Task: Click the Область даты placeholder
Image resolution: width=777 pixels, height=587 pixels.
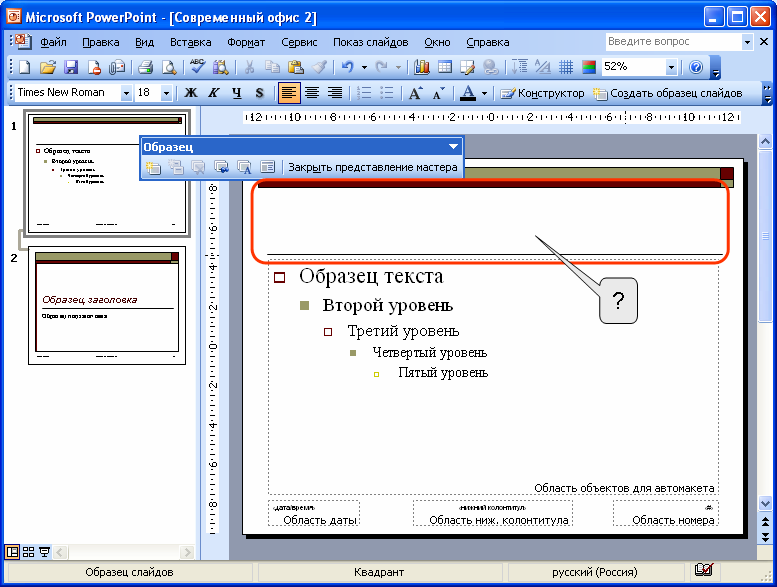Action: pyautogui.click(x=314, y=513)
